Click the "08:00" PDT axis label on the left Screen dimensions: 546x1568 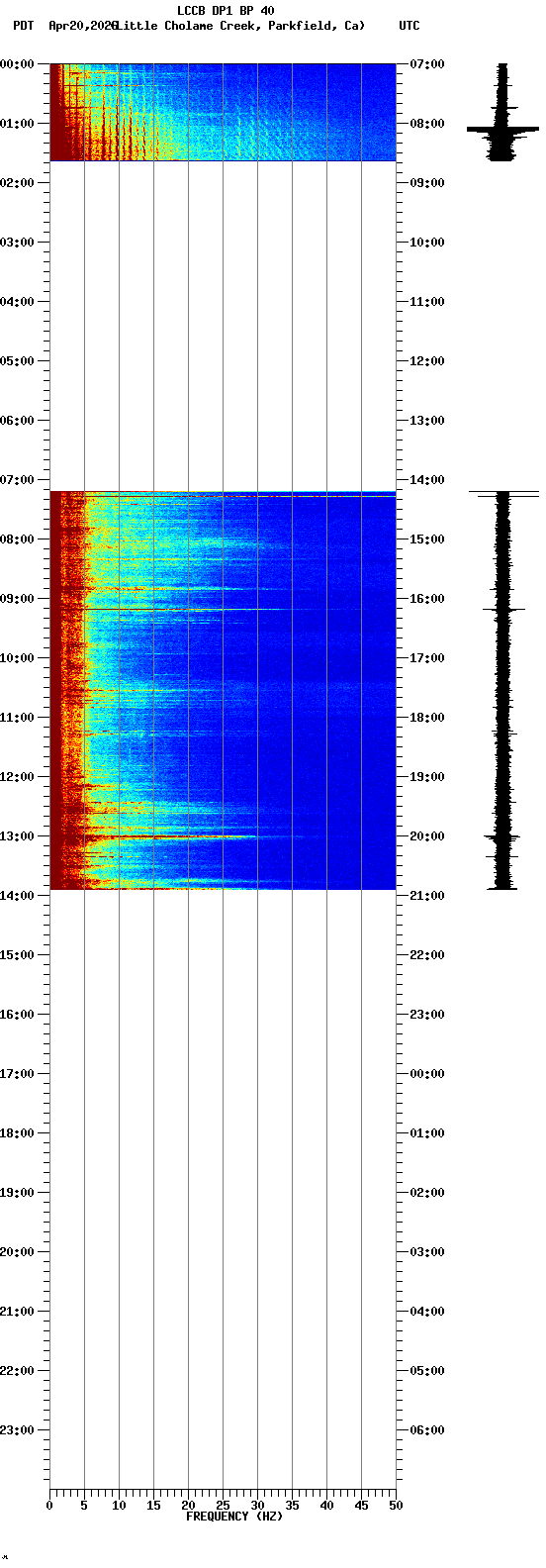pyautogui.click(x=18, y=539)
